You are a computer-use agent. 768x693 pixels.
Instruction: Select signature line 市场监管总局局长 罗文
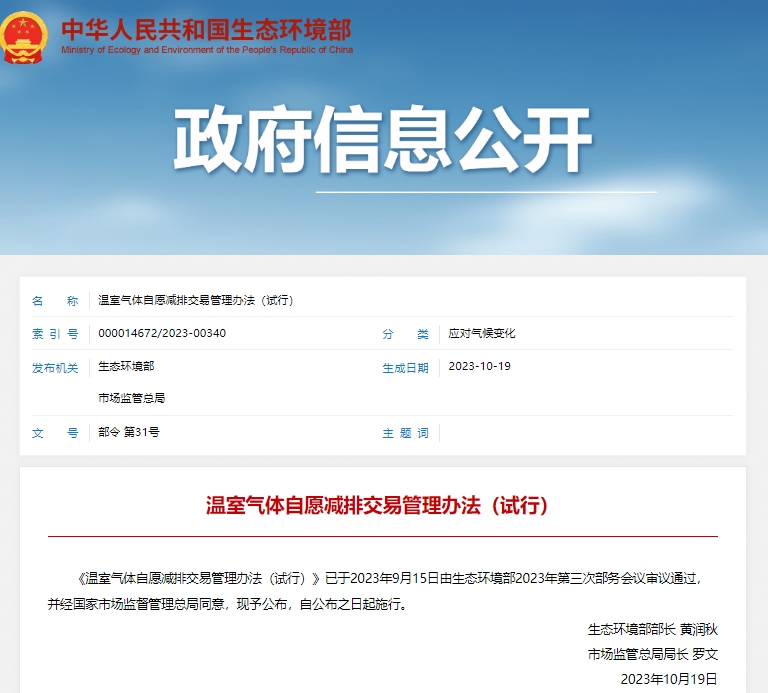[652, 654]
